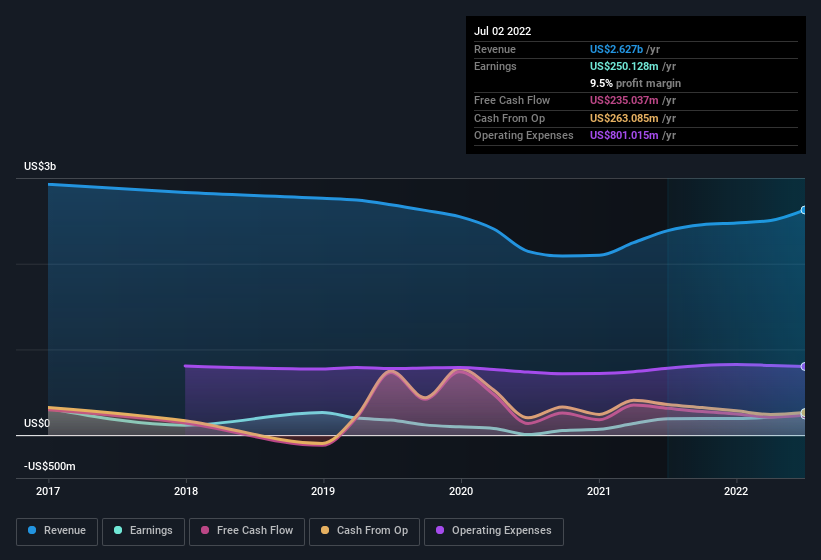
Task: Select the 2020 x-axis label
Action: click(461, 491)
